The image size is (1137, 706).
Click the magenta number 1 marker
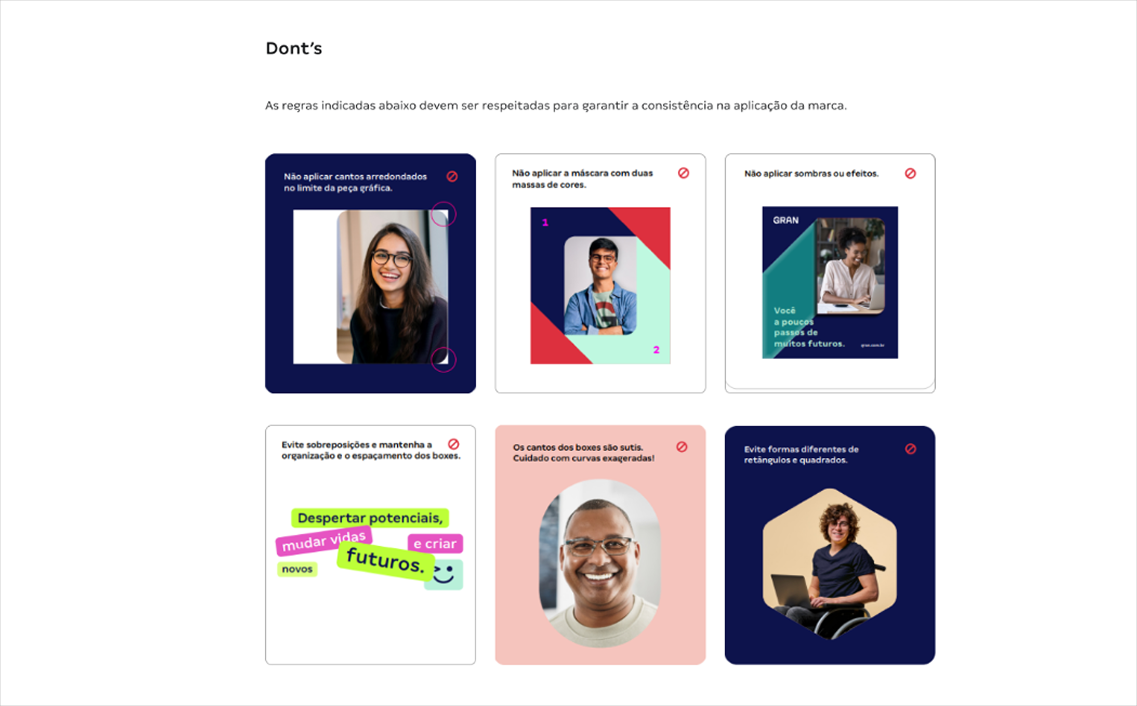coord(545,223)
